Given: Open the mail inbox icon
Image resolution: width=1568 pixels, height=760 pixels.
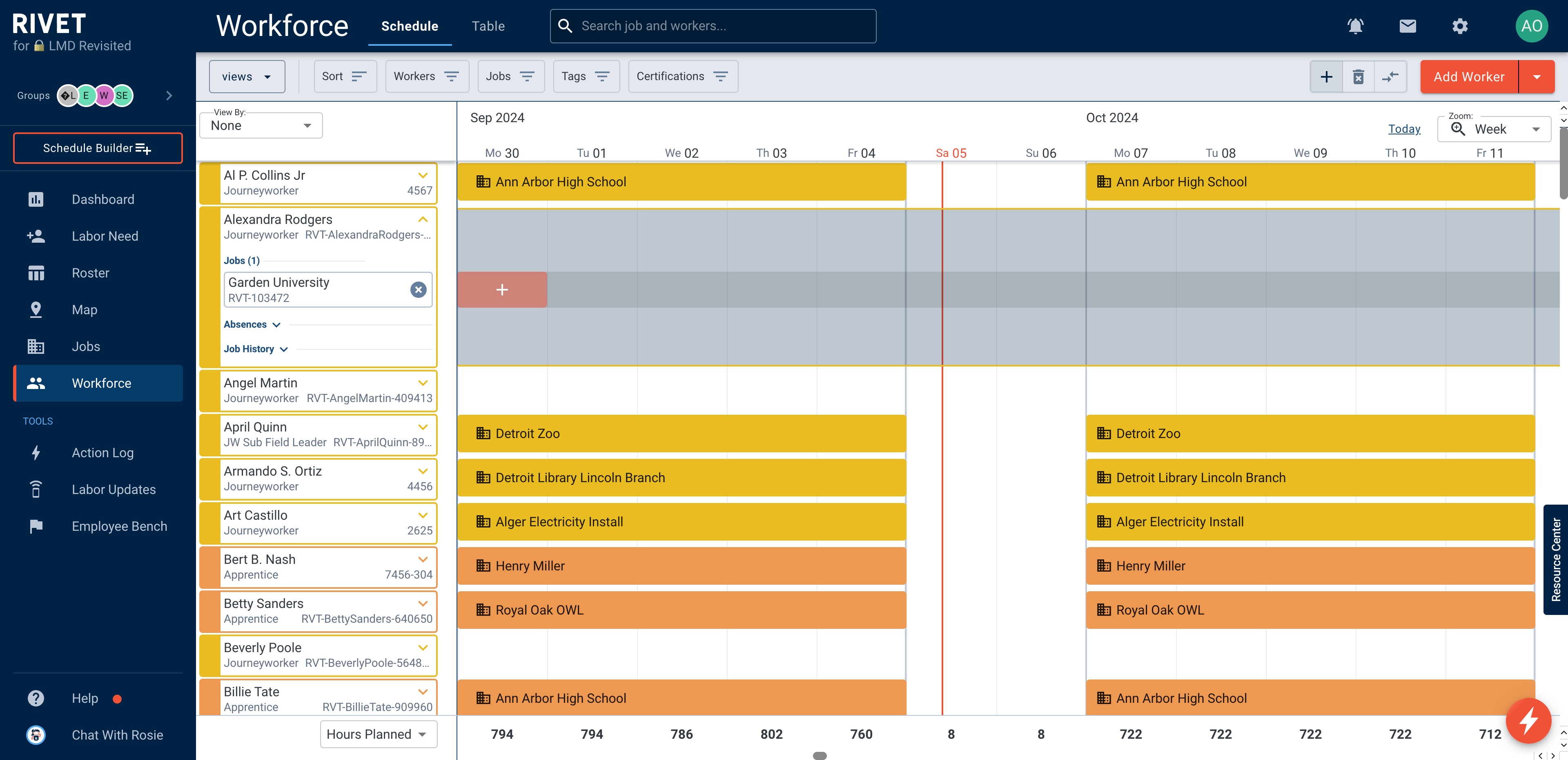Looking at the screenshot, I should coord(1407,26).
